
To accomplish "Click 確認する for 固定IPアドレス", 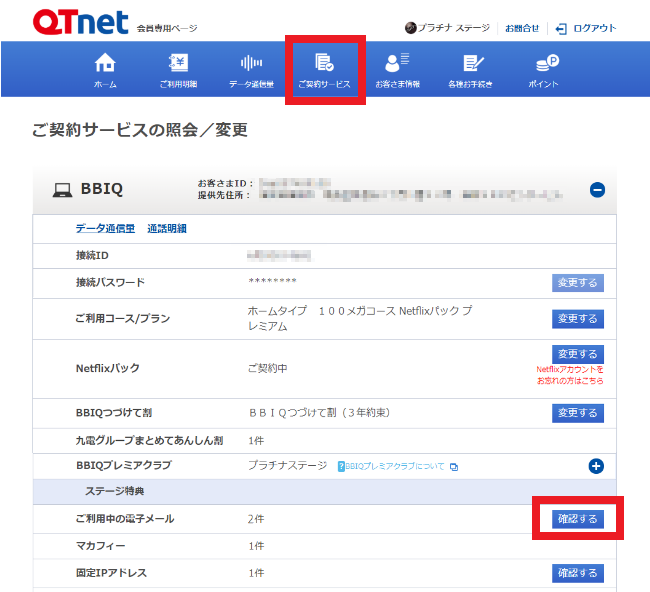I will [x=577, y=573].
